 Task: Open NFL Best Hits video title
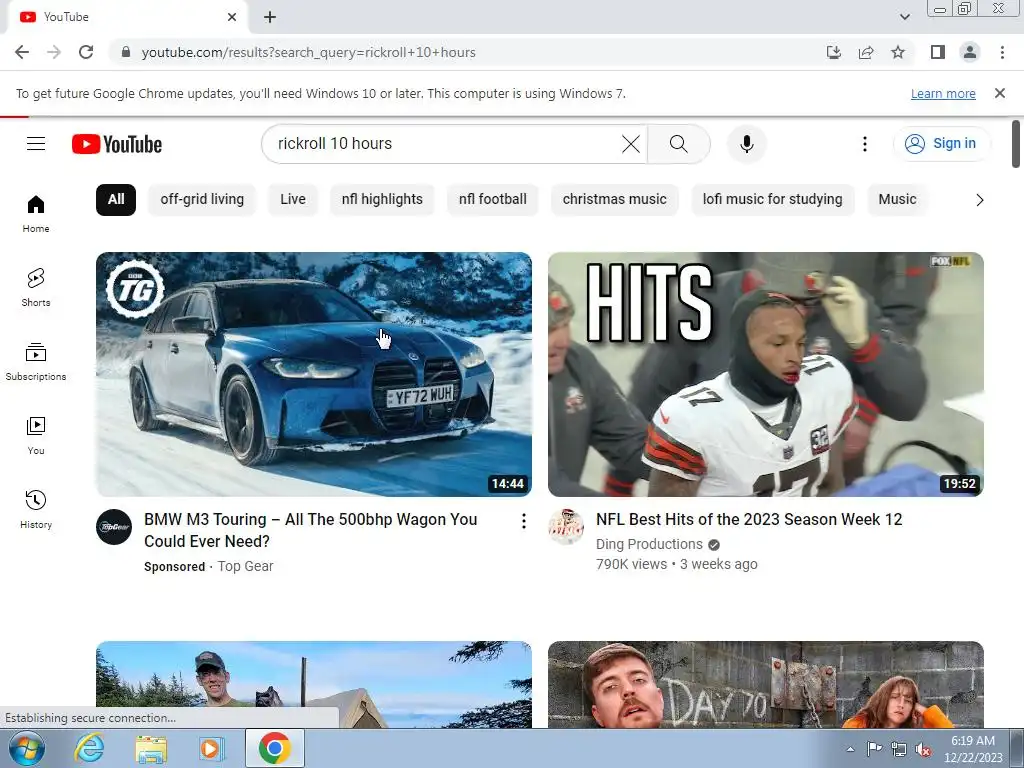point(749,519)
